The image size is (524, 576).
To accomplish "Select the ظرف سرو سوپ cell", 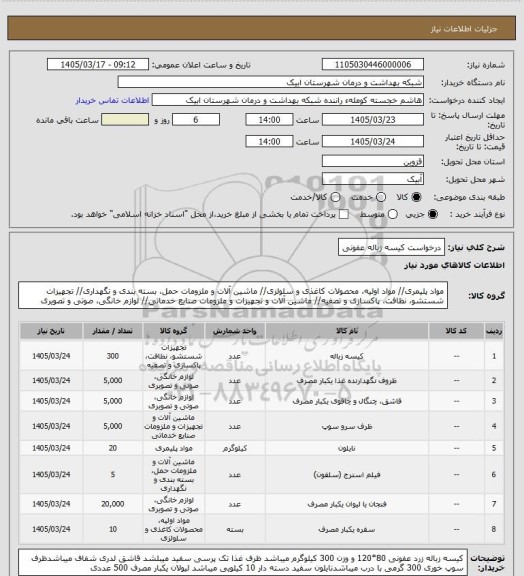I will 347,426.
